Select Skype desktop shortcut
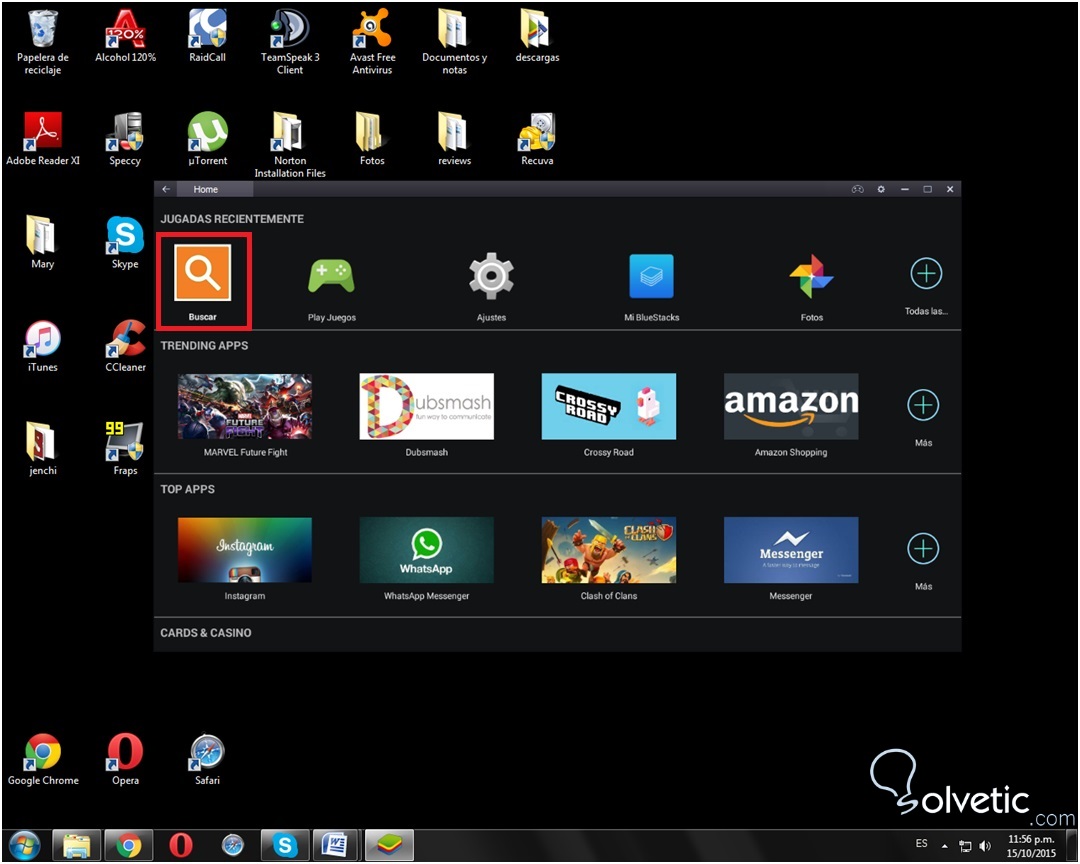This screenshot has height=864, width=1080. 125,243
